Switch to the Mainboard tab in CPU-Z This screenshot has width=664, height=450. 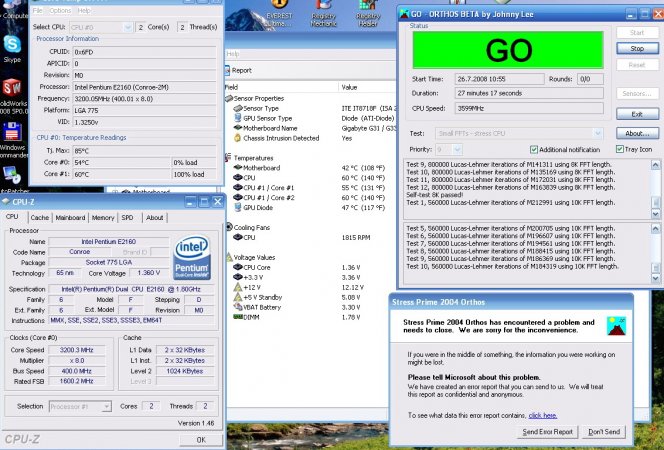click(70, 218)
